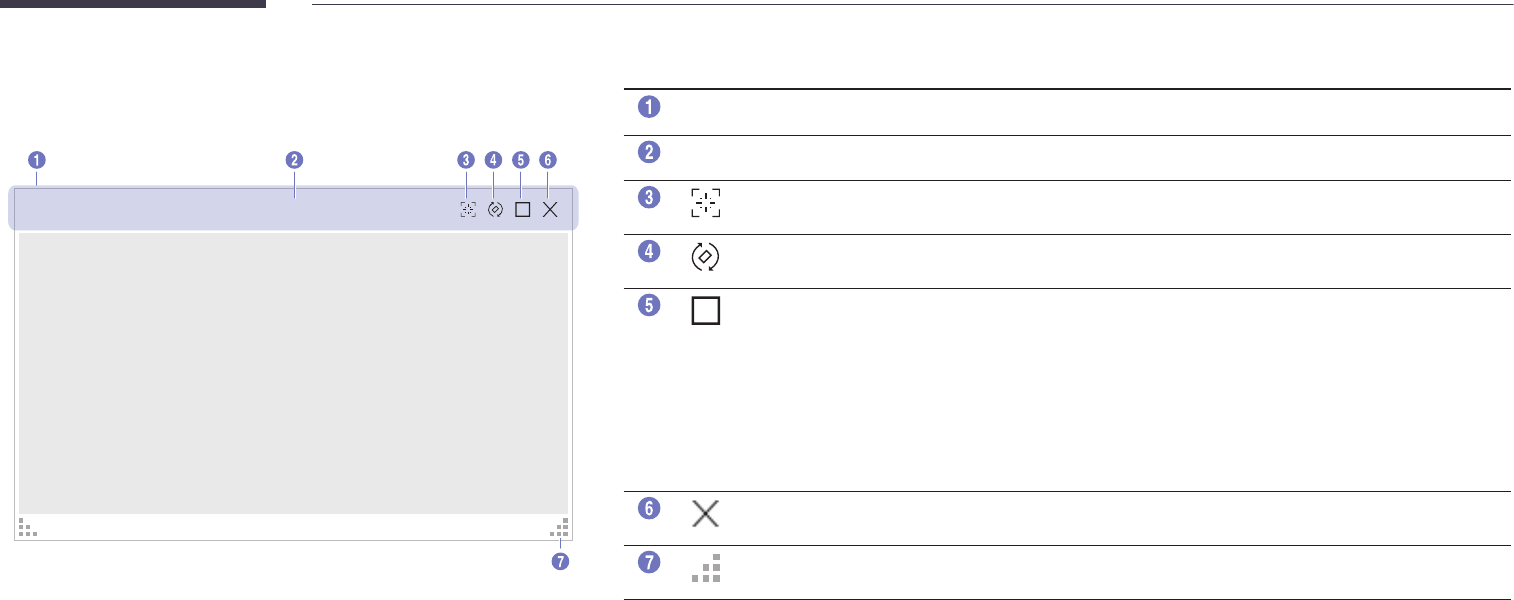The width and height of the screenshot is (1514, 600).
Task: Click number 2 badge in the legend table
Action: 649,152
